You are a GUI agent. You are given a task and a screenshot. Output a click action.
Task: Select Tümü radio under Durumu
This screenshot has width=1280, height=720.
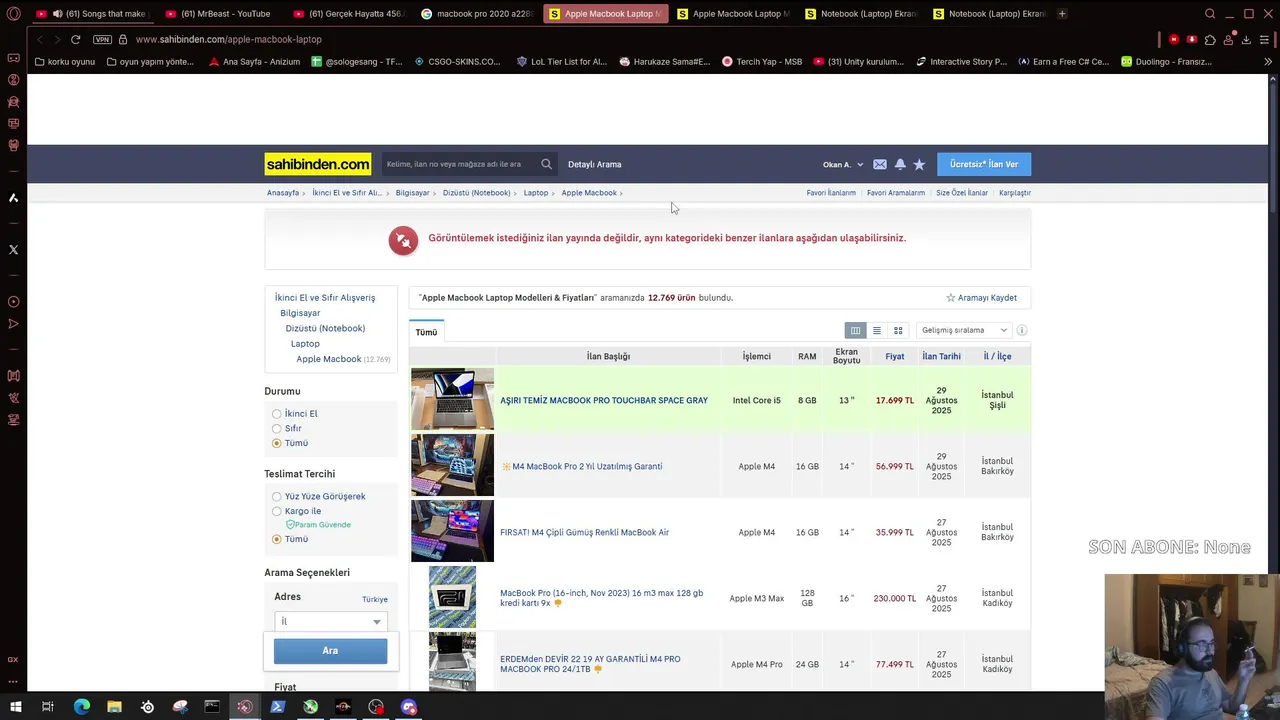tap(277, 443)
